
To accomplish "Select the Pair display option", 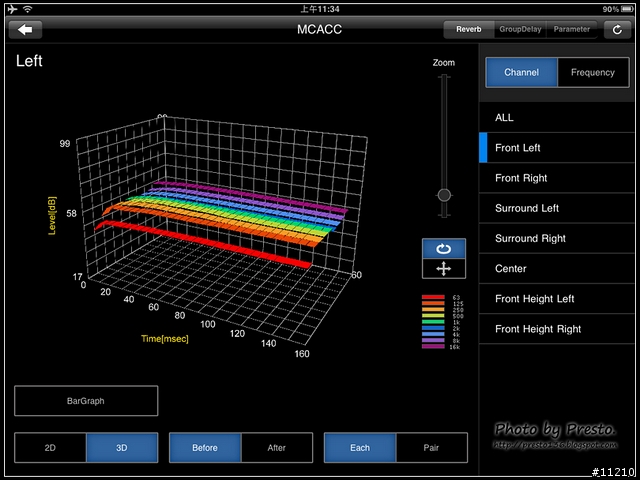I will [x=432, y=448].
